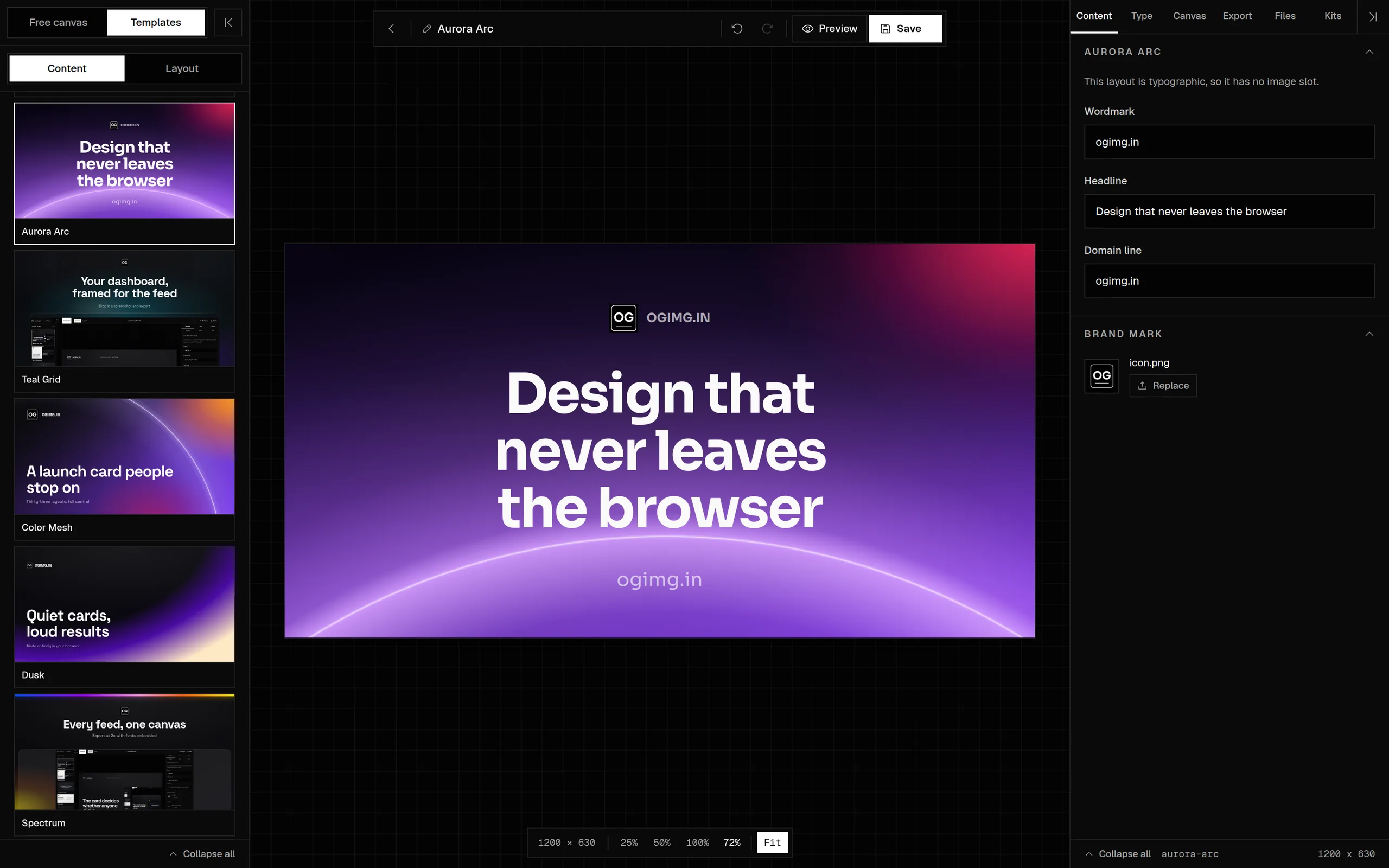The height and width of the screenshot is (868, 1389).
Task: Set zoom to 100%
Action: [x=697, y=842]
